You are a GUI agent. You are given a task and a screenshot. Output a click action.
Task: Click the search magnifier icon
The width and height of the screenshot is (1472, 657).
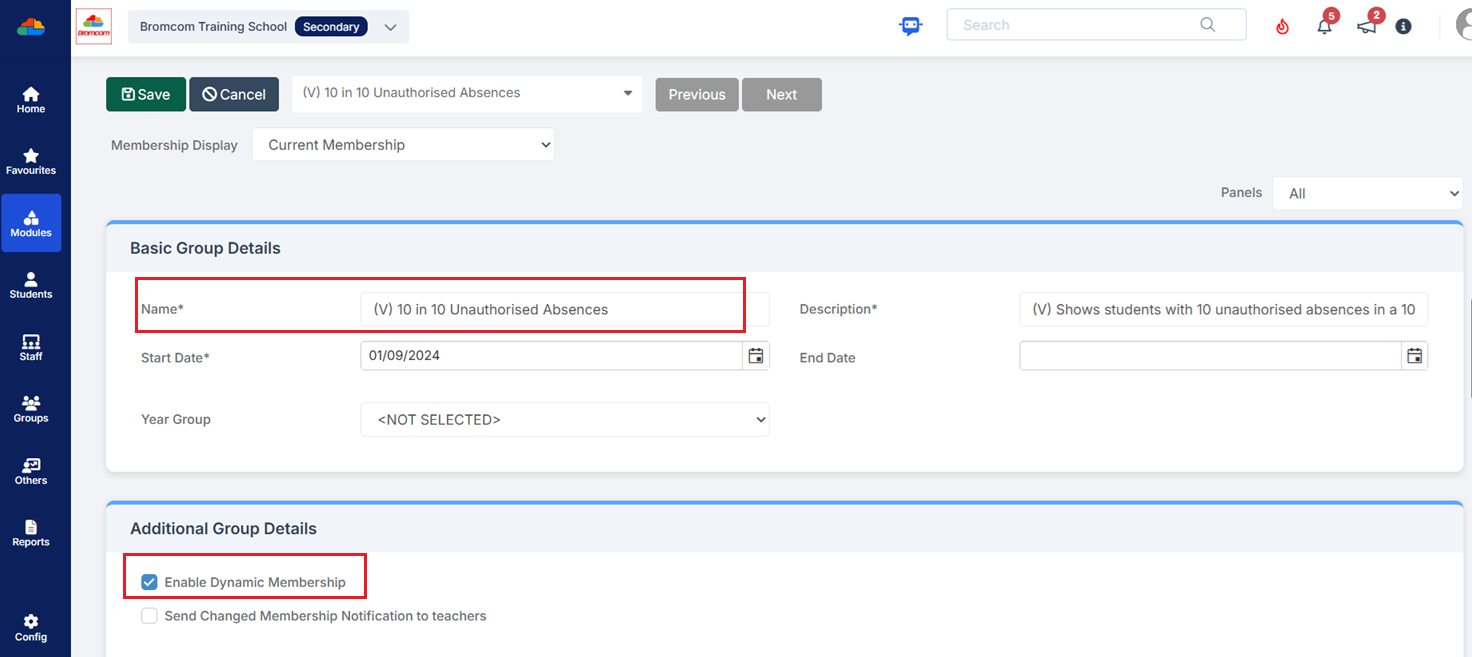1208,25
